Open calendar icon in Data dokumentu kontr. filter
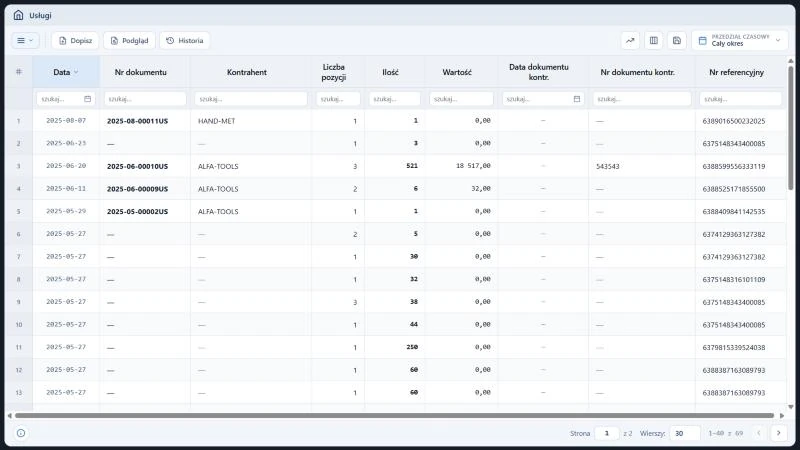The height and width of the screenshot is (450, 800). pos(577,99)
